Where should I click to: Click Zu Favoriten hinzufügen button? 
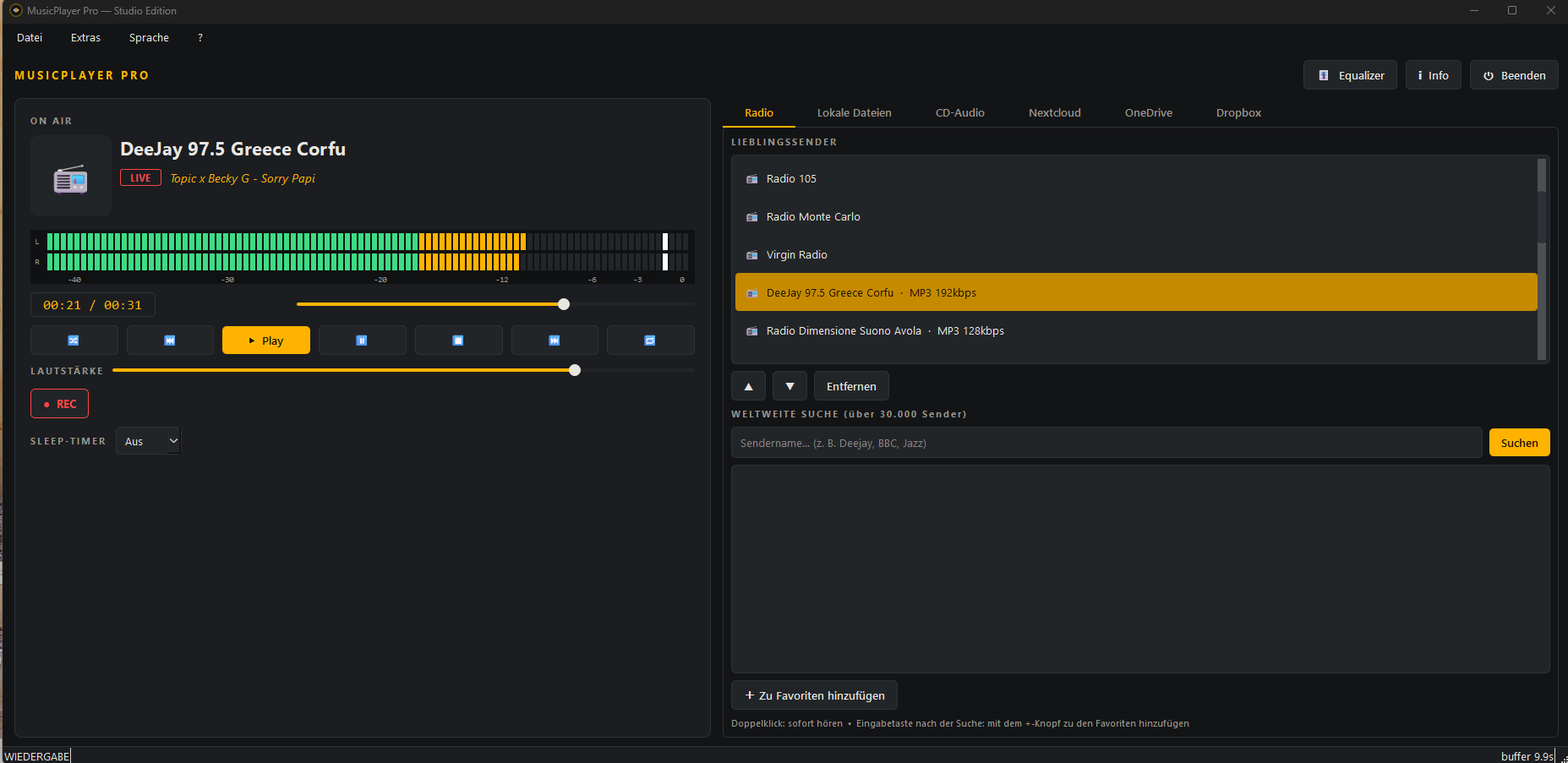point(814,695)
